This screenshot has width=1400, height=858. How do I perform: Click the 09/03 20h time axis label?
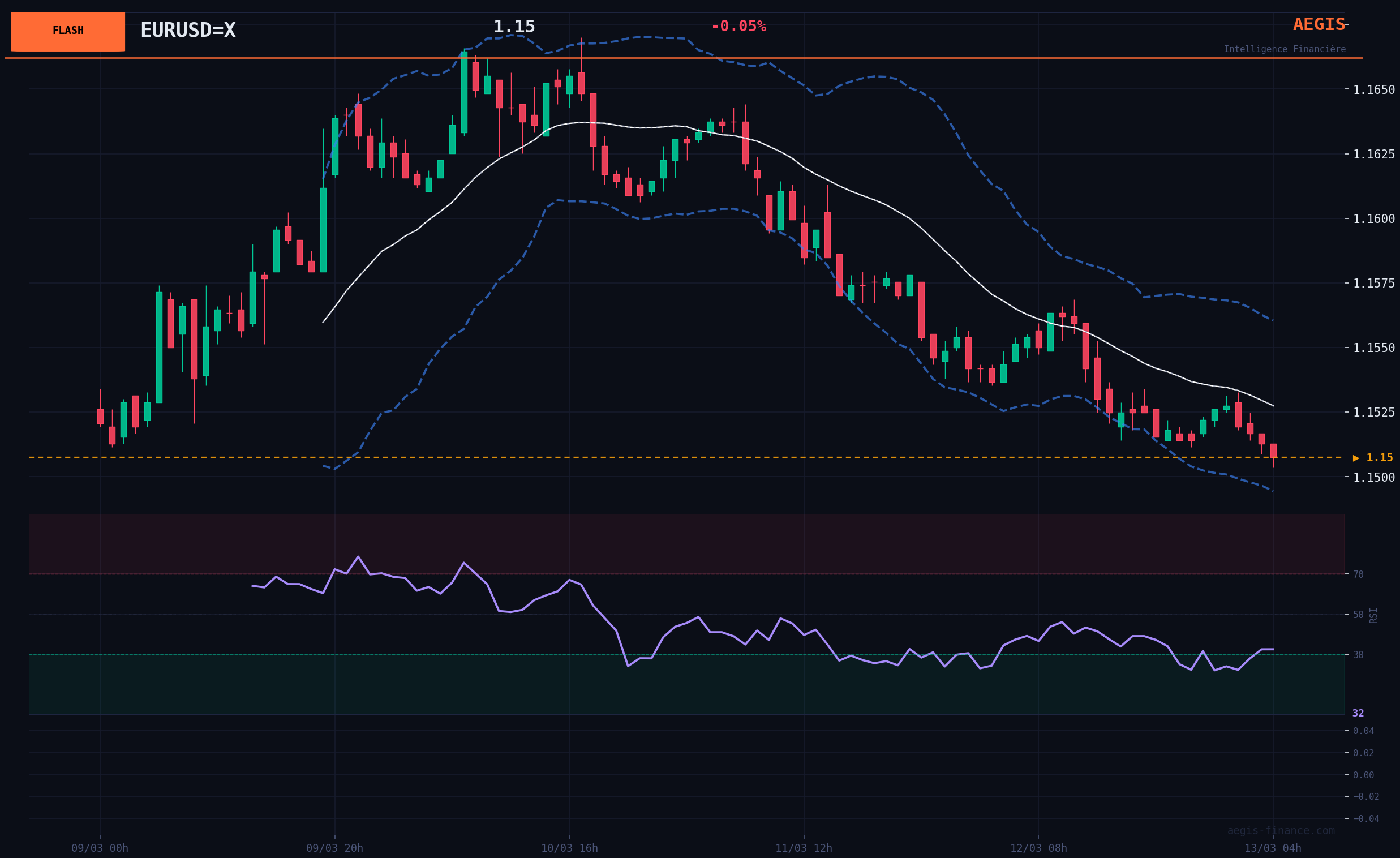point(334,848)
